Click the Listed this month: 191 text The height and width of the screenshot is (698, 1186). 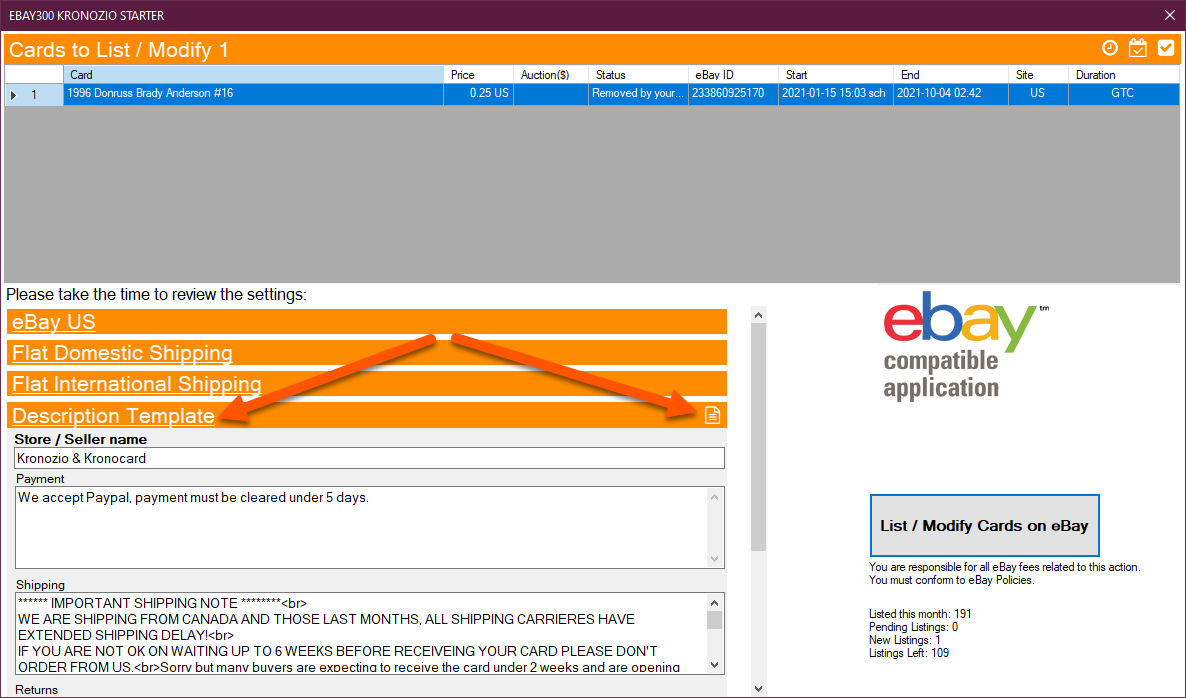(x=920, y=614)
